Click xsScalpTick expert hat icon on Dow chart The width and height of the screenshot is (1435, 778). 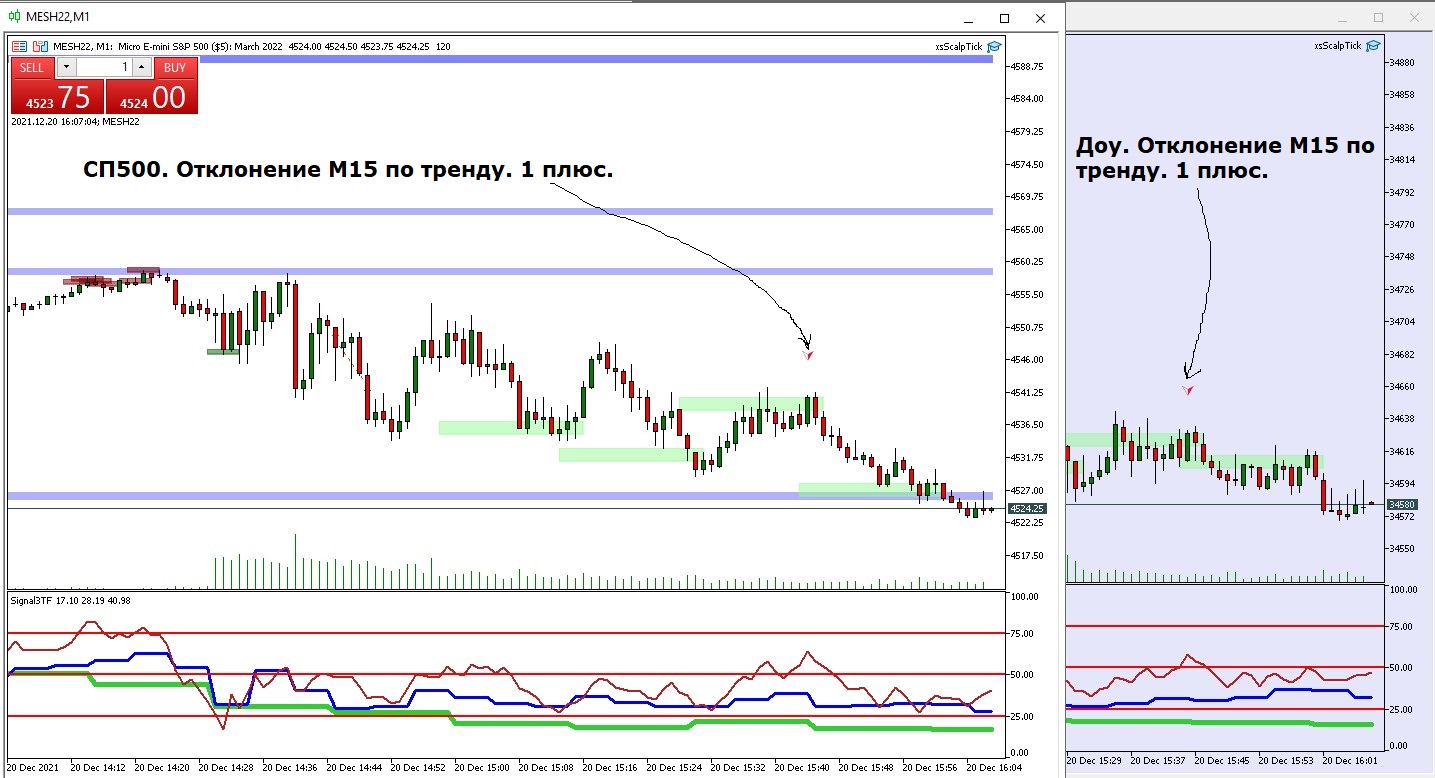(x=1374, y=45)
